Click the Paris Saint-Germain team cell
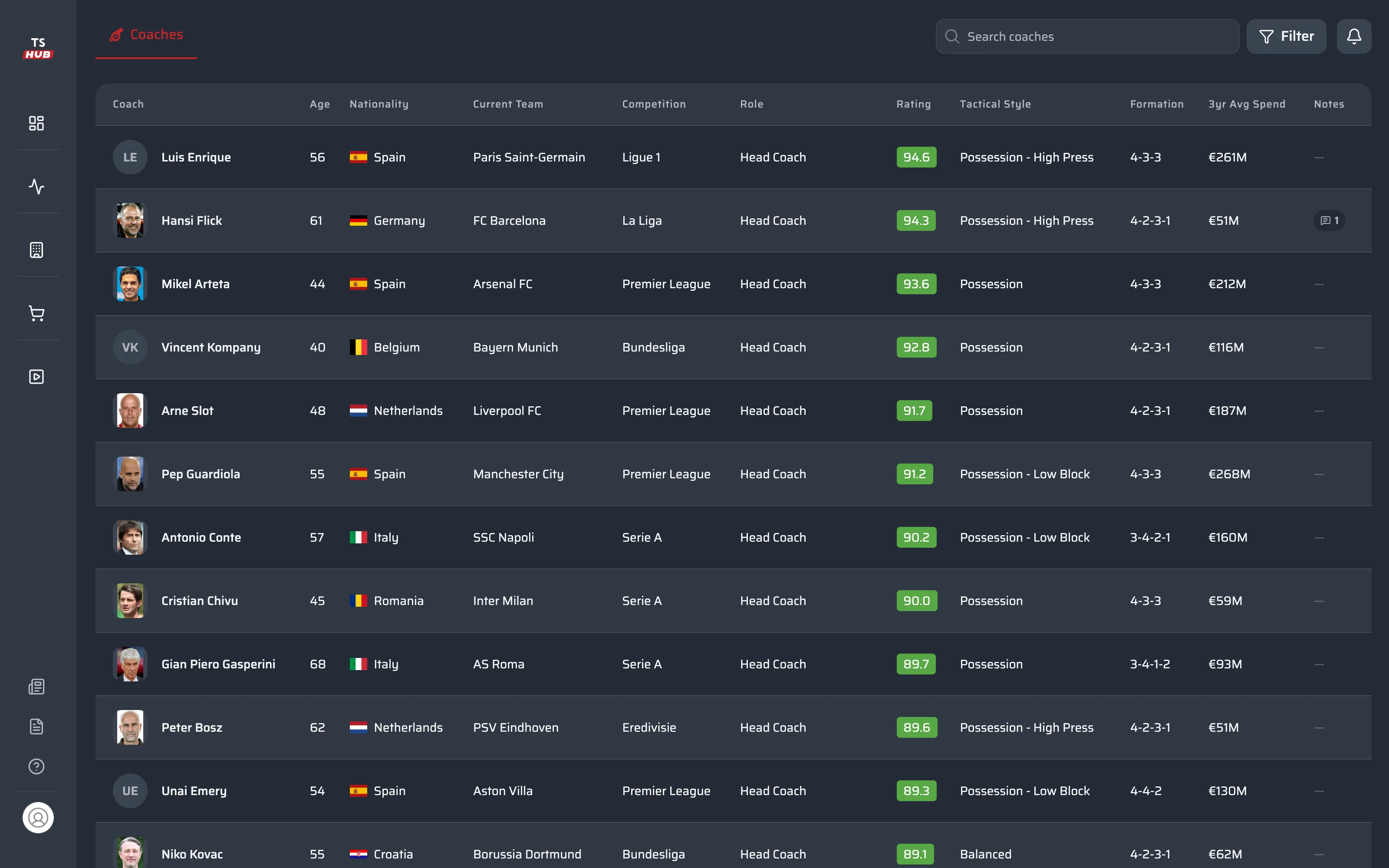The height and width of the screenshot is (868, 1389). (529, 157)
